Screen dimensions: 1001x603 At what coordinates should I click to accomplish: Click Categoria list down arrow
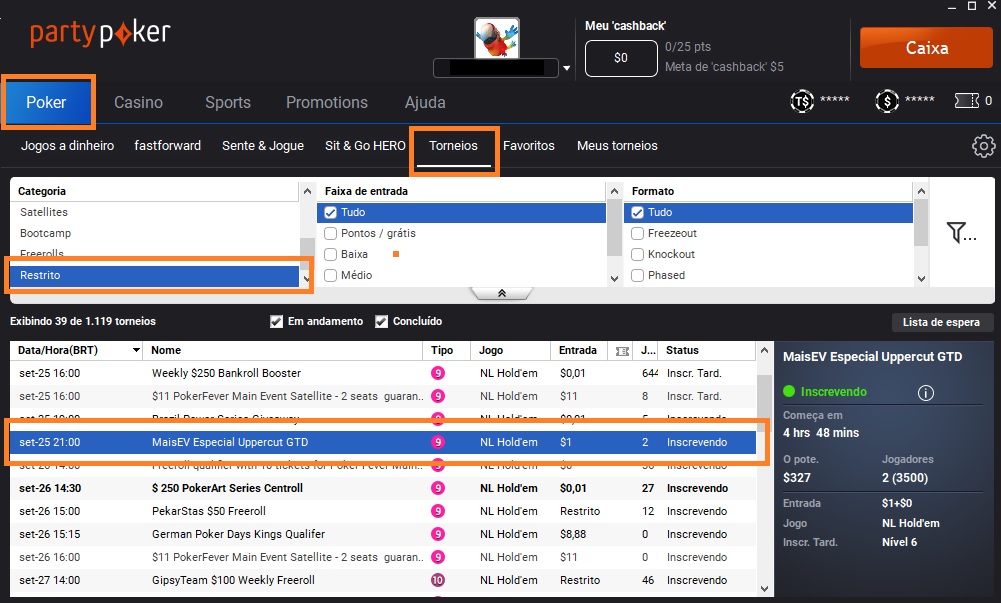coord(307,278)
